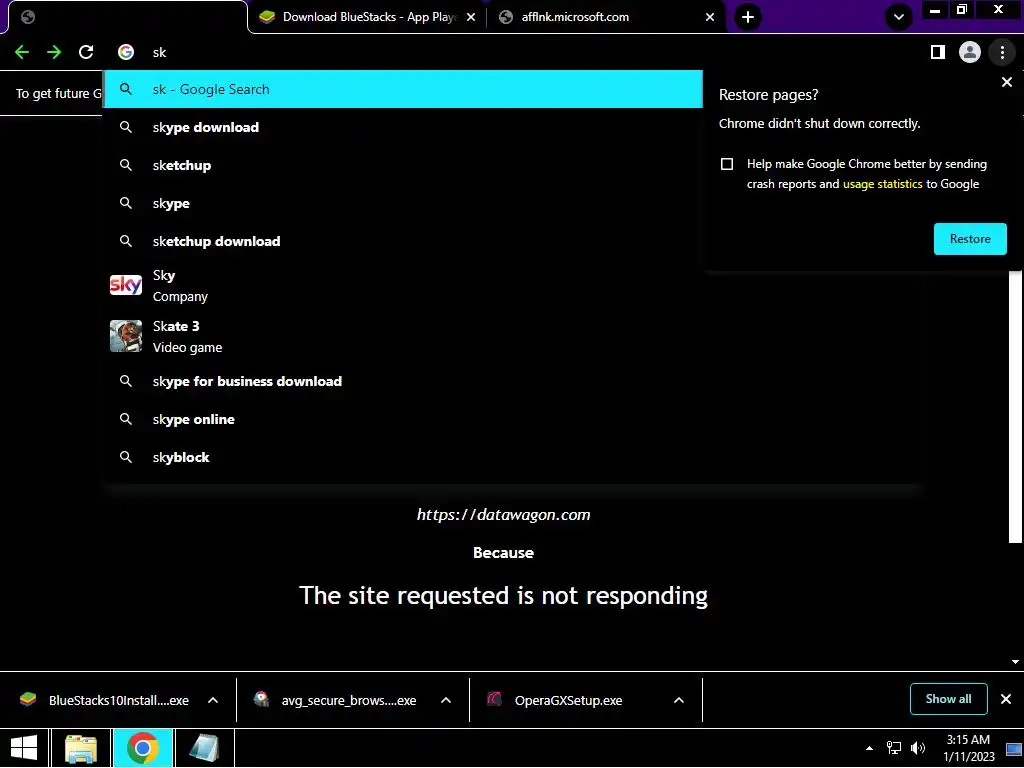Open a new tab with plus button
Image resolution: width=1024 pixels, height=768 pixels.
748,17
